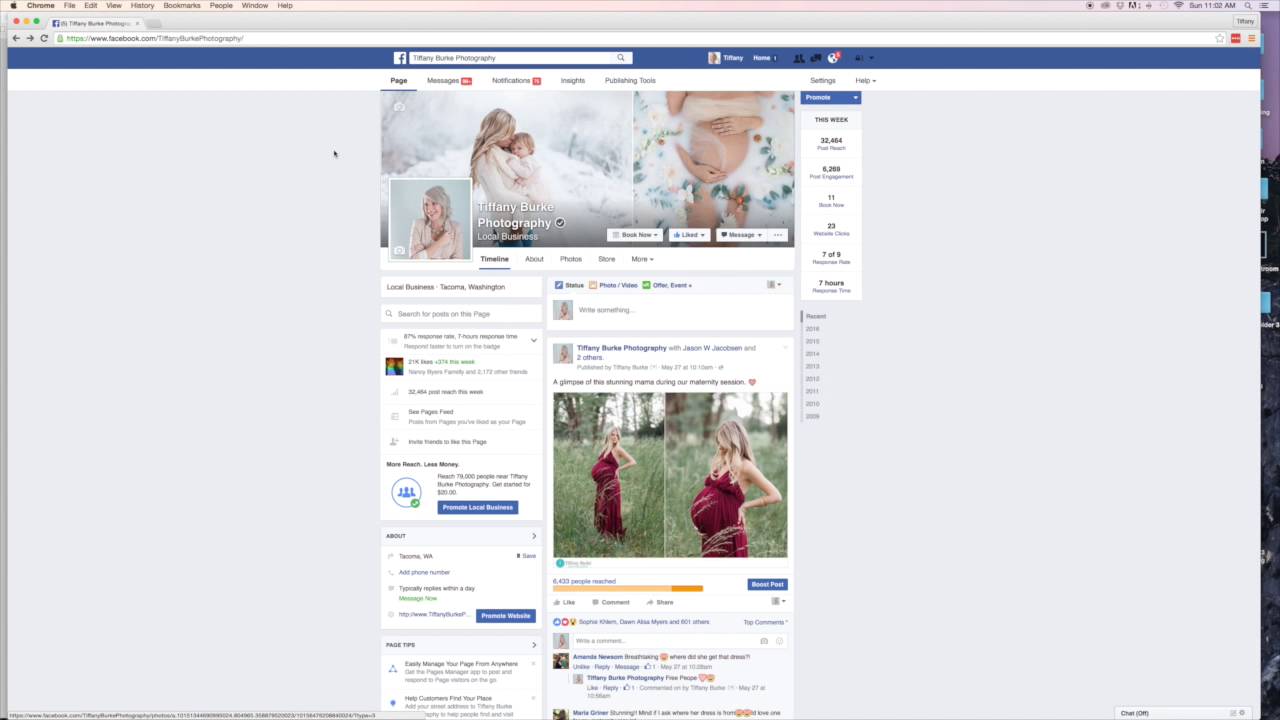Open the Chrome hamburger menu
The height and width of the screenshot is (720, 1280).
click(1251, 38)
